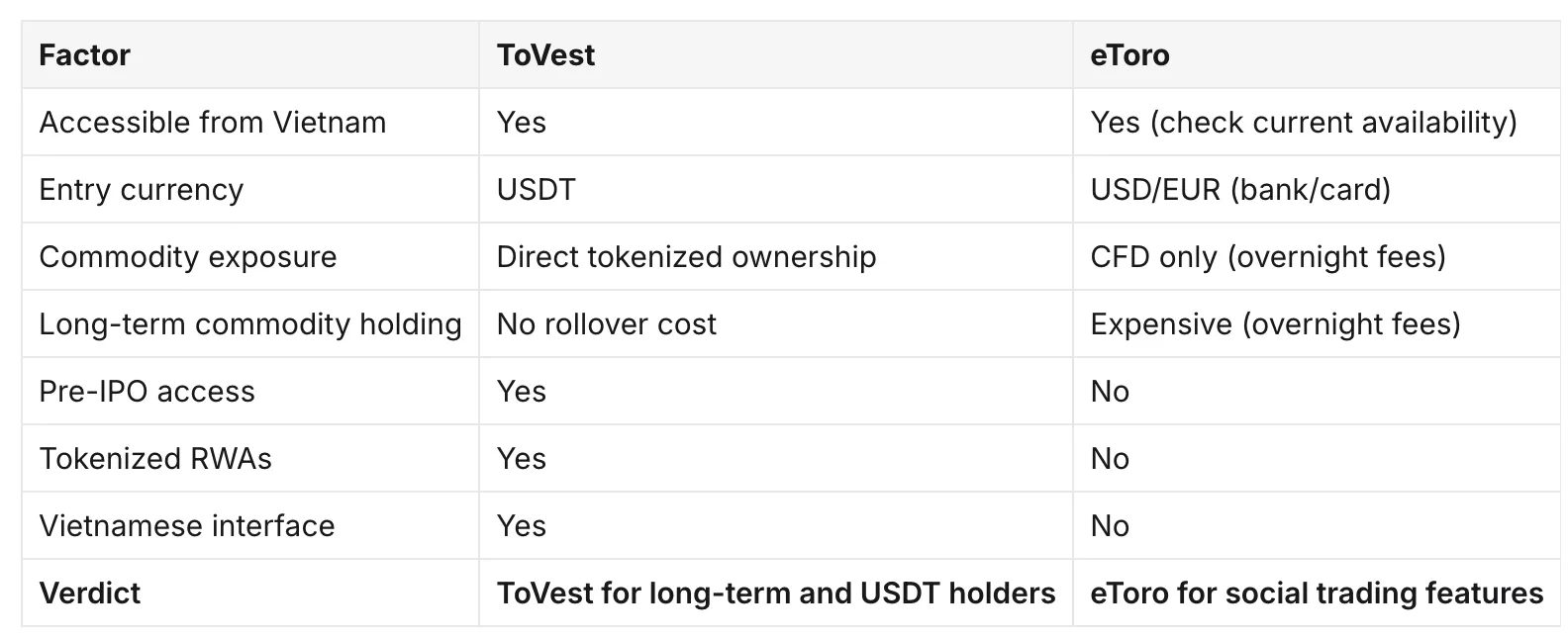This screenshot has width=1568, height=639.
Task: Select eToro for social trading features cell
Action: click(1317, 593)
